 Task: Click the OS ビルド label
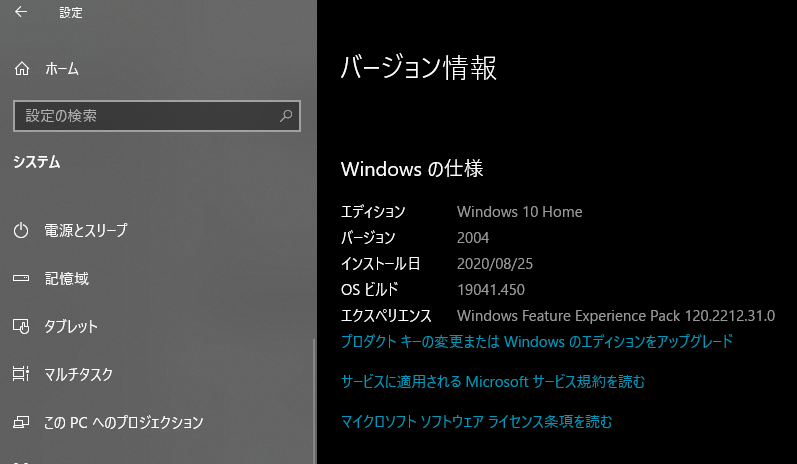[x=370, y=289]
